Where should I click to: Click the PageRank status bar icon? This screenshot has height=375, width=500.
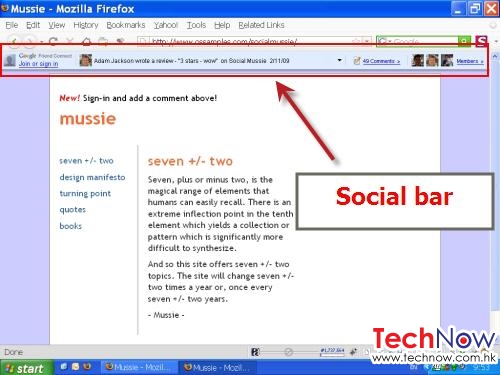point(255,352)
